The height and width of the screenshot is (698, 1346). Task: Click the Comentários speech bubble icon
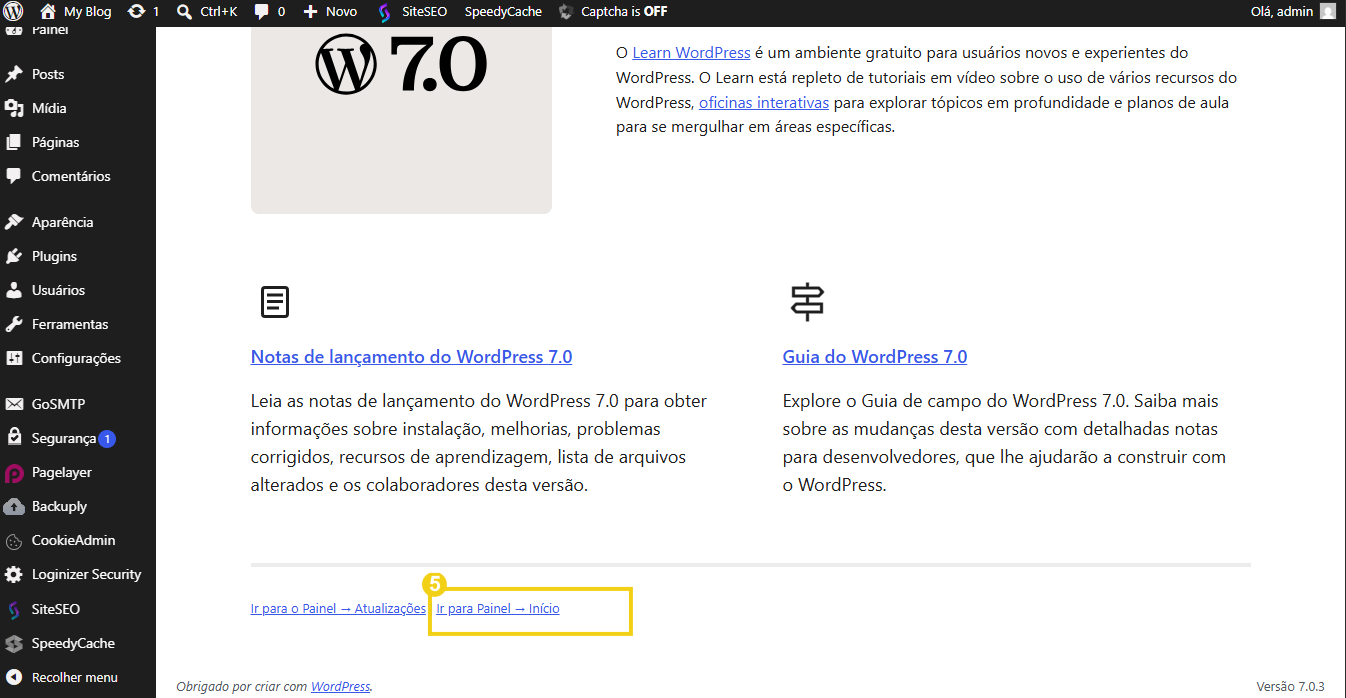point(14,176)
